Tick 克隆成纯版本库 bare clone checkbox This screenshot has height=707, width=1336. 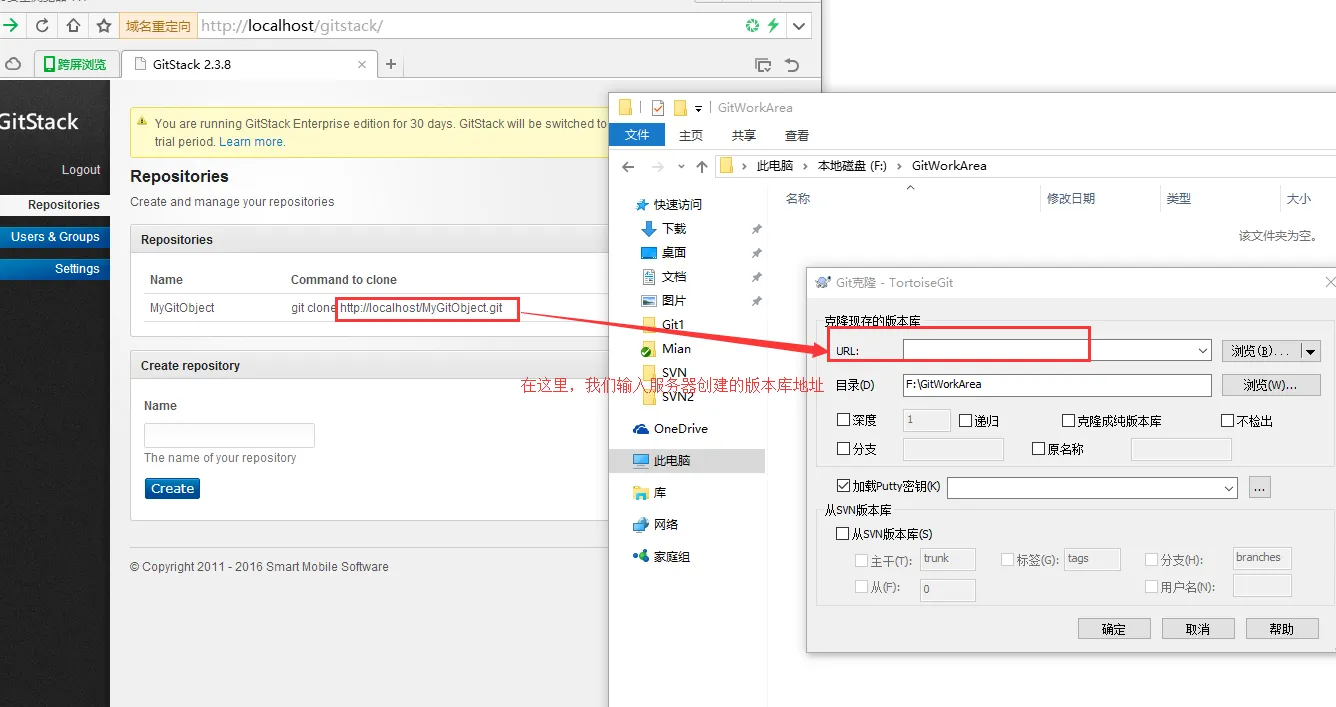coord(1069,421)
